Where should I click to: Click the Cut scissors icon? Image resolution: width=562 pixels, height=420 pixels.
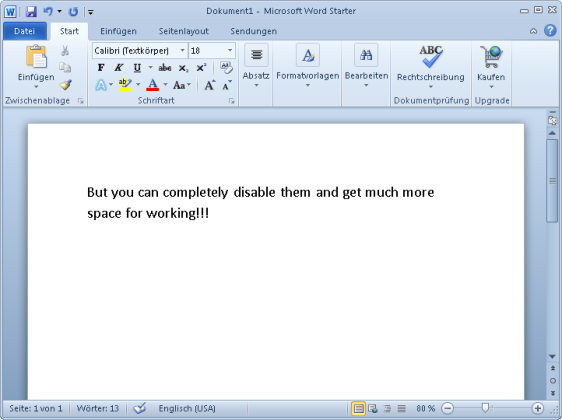pyautogui.click(x=65, y=51)
